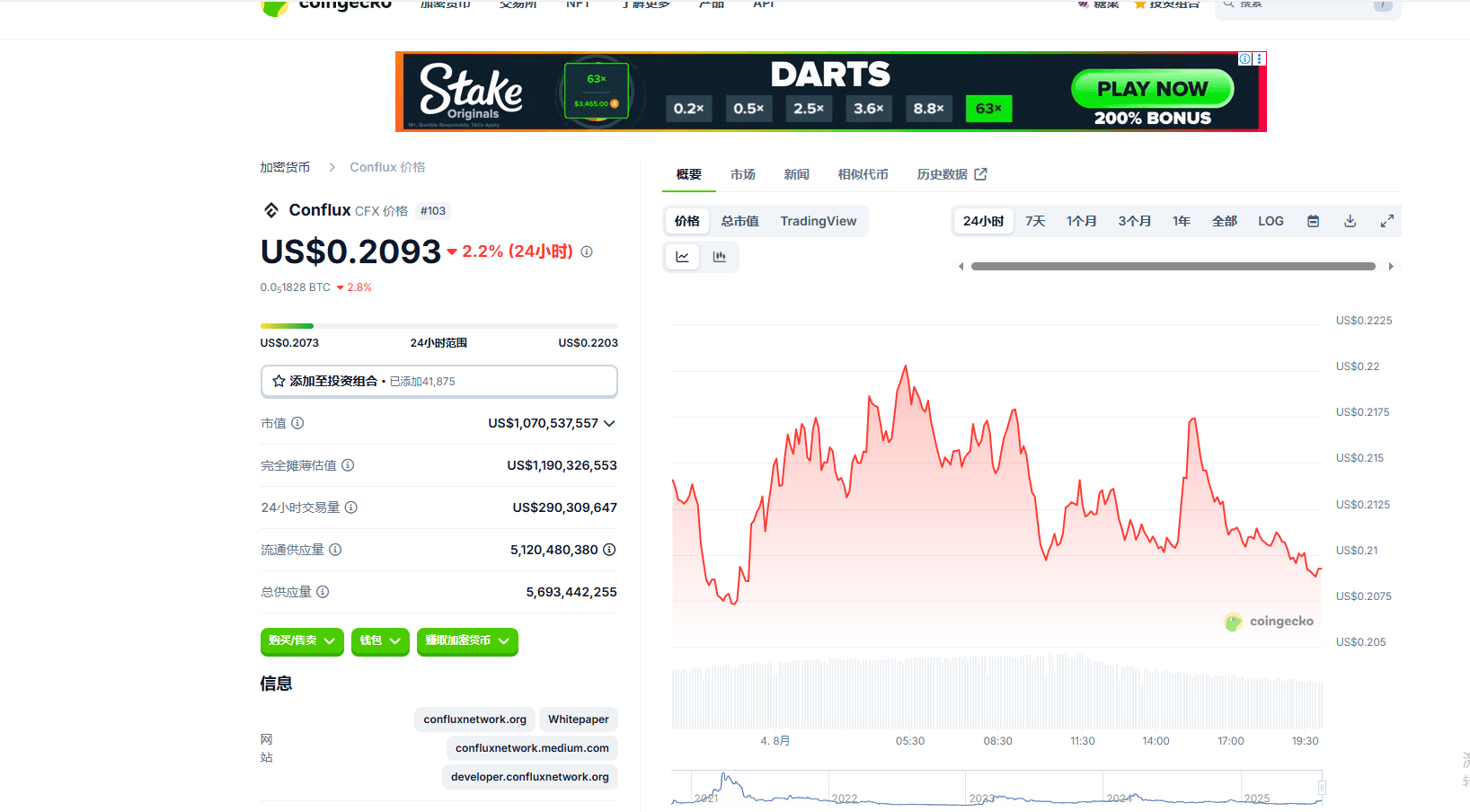Open the 钱包 dropdown

click(380, 641)
